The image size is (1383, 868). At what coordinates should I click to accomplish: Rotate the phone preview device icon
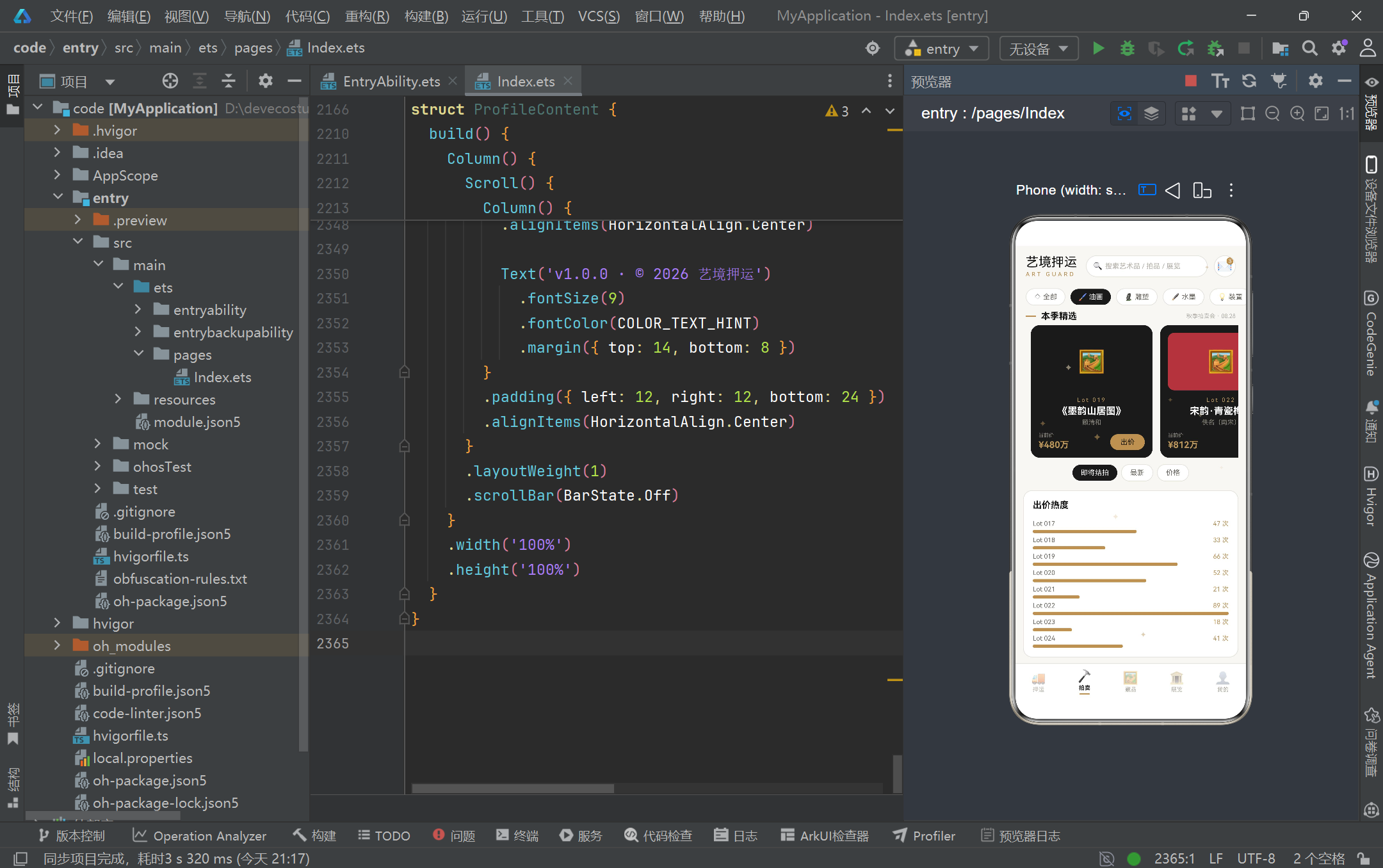pos(1202,191)
